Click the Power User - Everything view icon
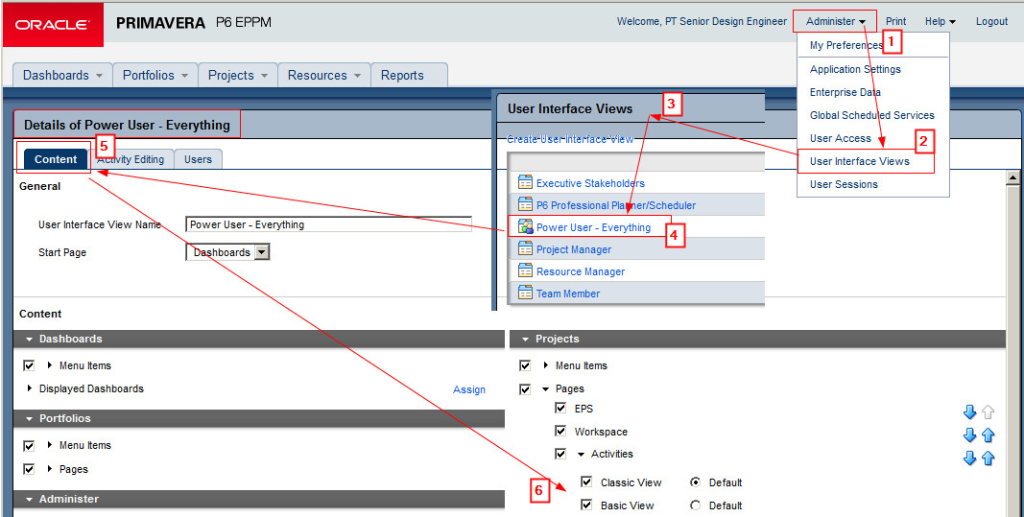This screenshot has height=517, width=1024. tap(525, 227)
